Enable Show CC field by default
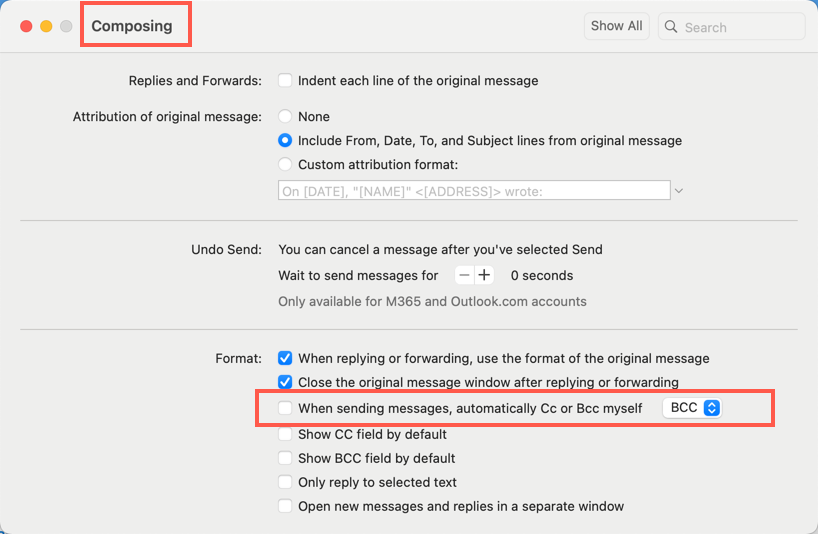Screen dimensions: 818x534 pyautogui.click(x=285, y=434)
